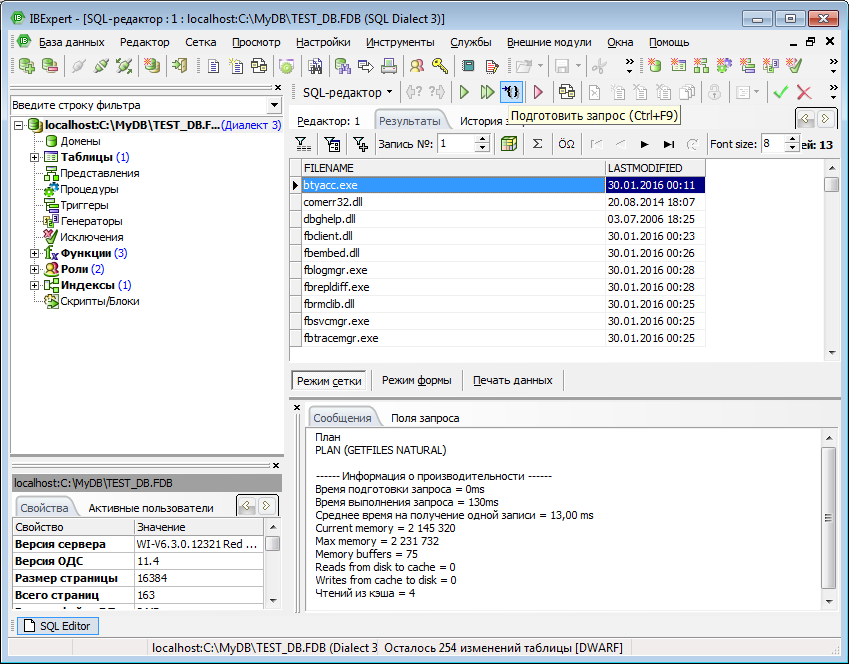Click the yellow key Grant Manager icon

tap(440, 66)
